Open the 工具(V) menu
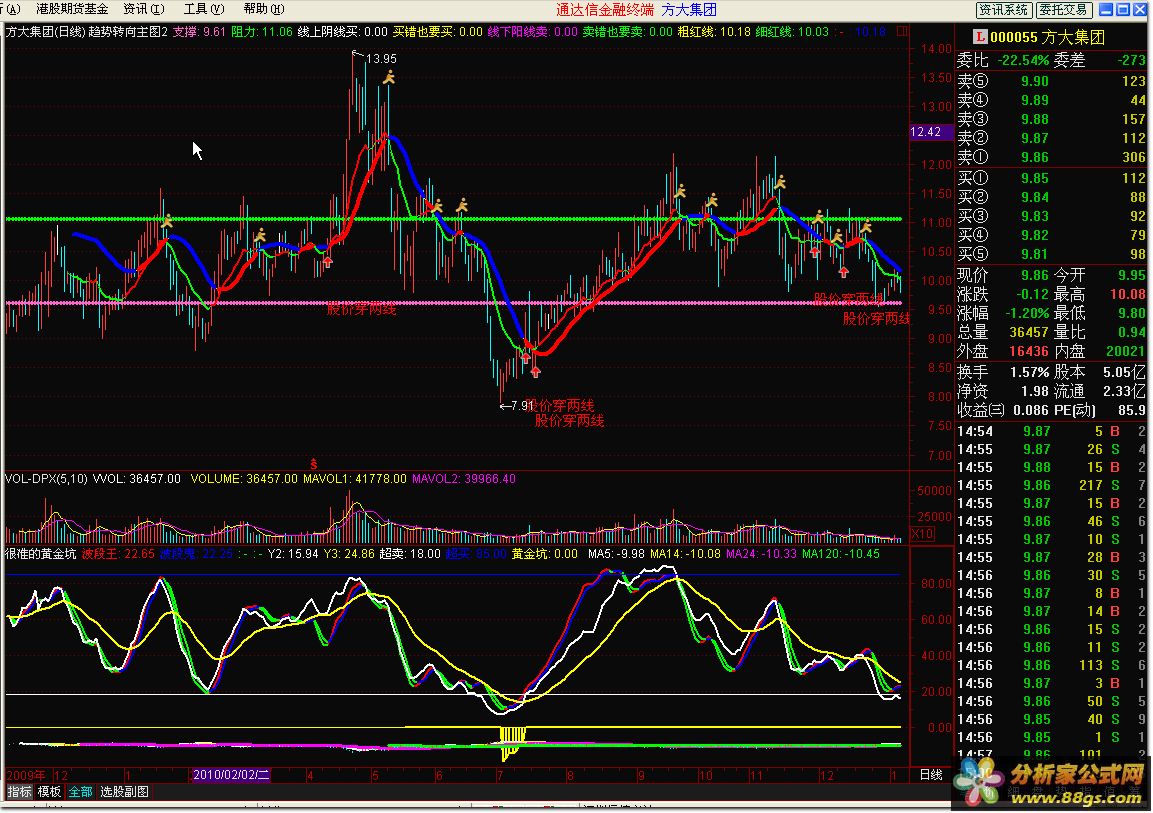The height and width of the screenshot is (813, 1153). 204,9
